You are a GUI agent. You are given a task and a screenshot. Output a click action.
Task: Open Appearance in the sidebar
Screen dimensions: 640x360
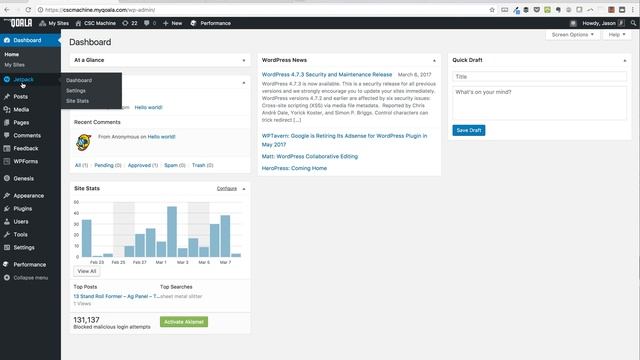pos(30,196)
